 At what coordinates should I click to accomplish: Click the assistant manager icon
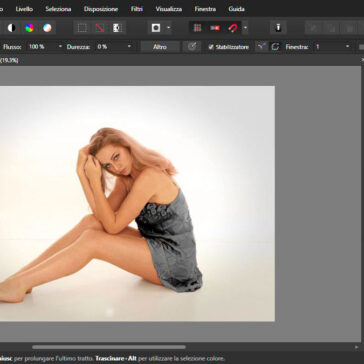(278, 28)
